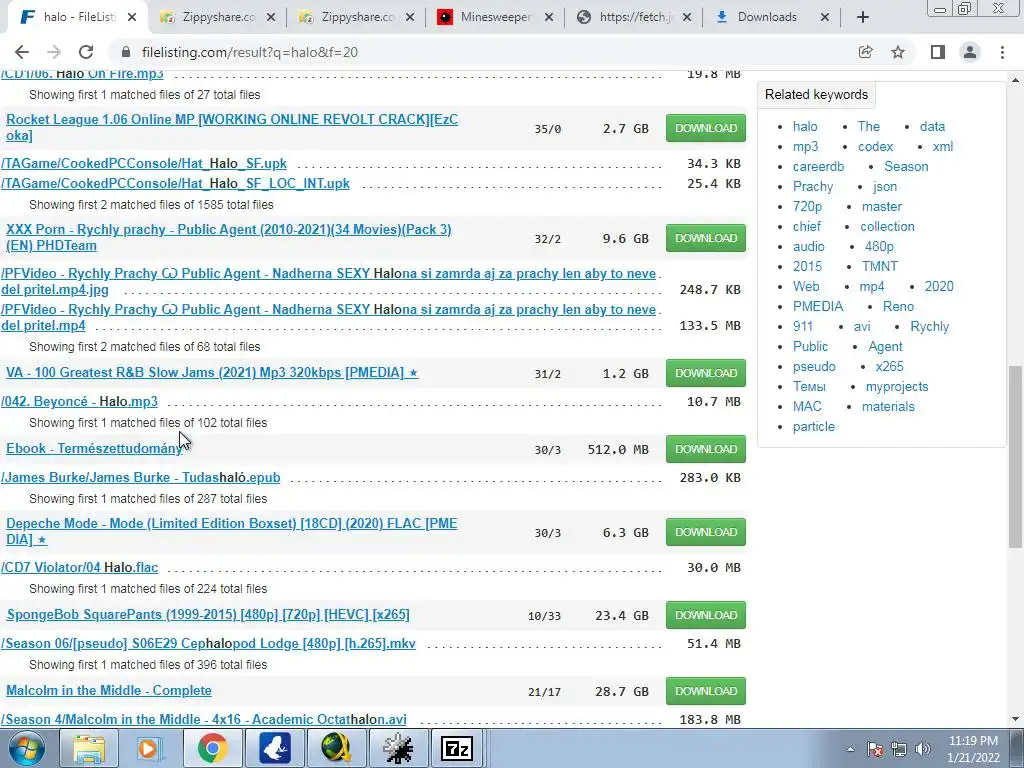Launch Windows Media Player from the taskbar
The height and width of the screenshot is (768, 1024).
pyautogui.click(x=150, y=748)
